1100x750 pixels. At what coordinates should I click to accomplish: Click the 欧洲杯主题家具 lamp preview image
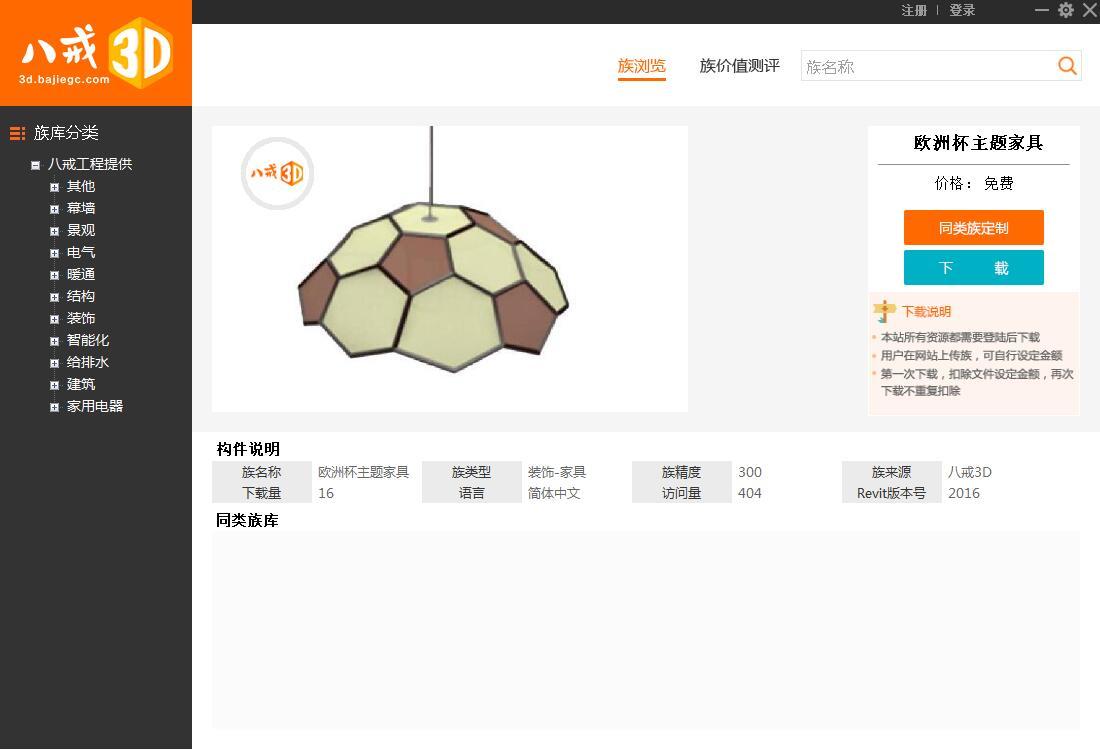[x=449, y=268]
